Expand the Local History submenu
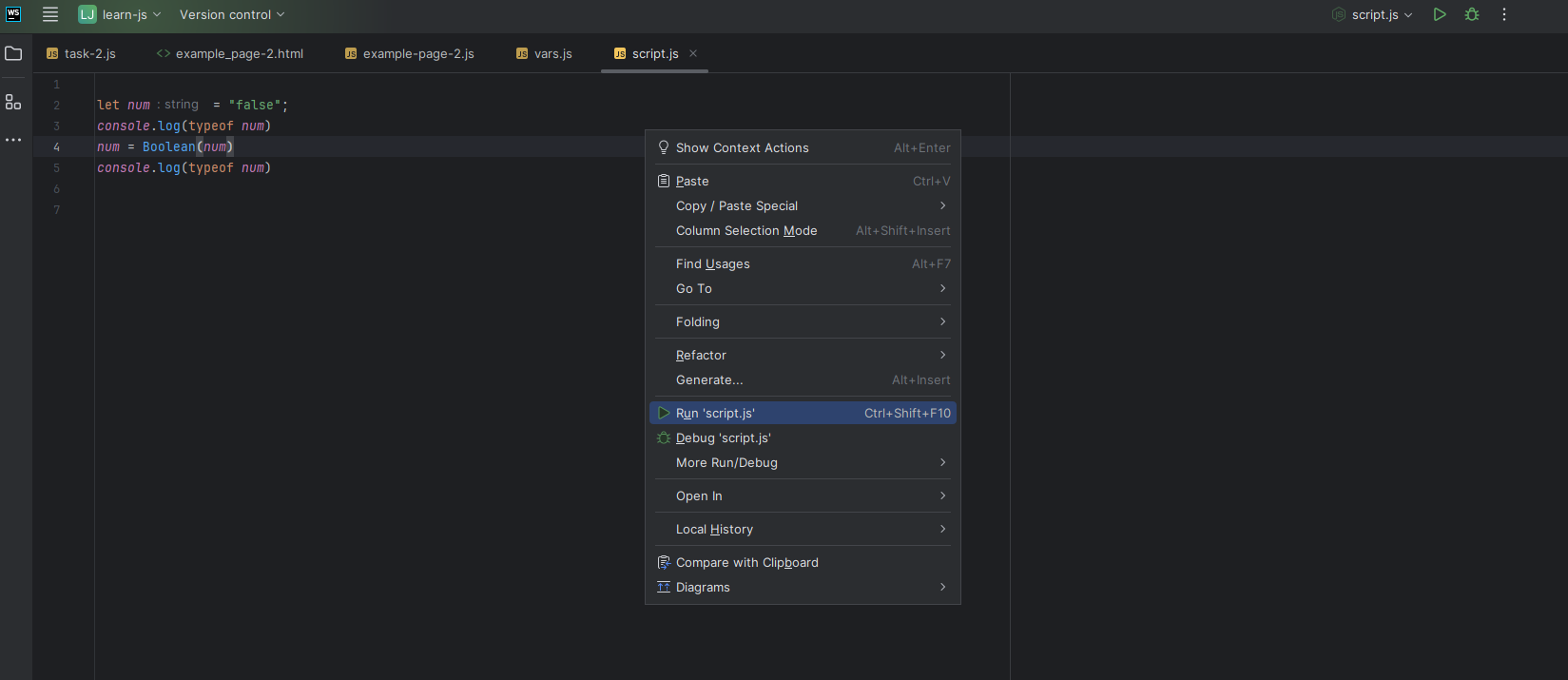1568x680 pixels. click(x=803, y=529)
